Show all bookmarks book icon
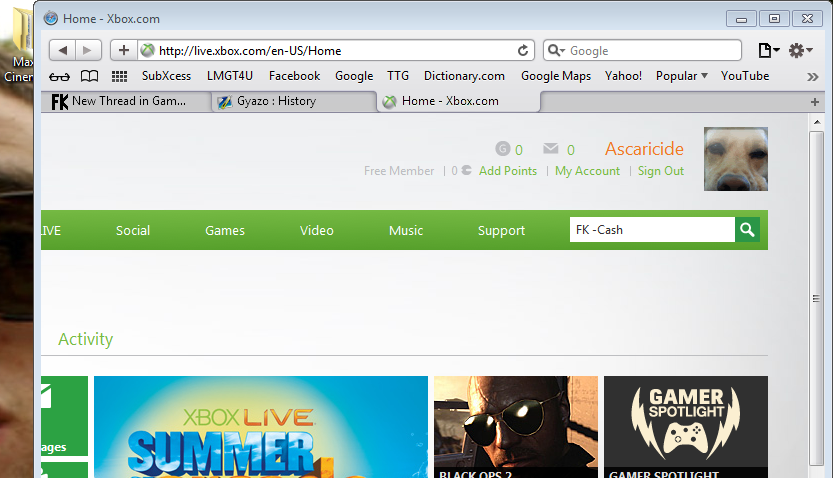The height and width of the screenshot is (478, 833). [x=89, y=76]
